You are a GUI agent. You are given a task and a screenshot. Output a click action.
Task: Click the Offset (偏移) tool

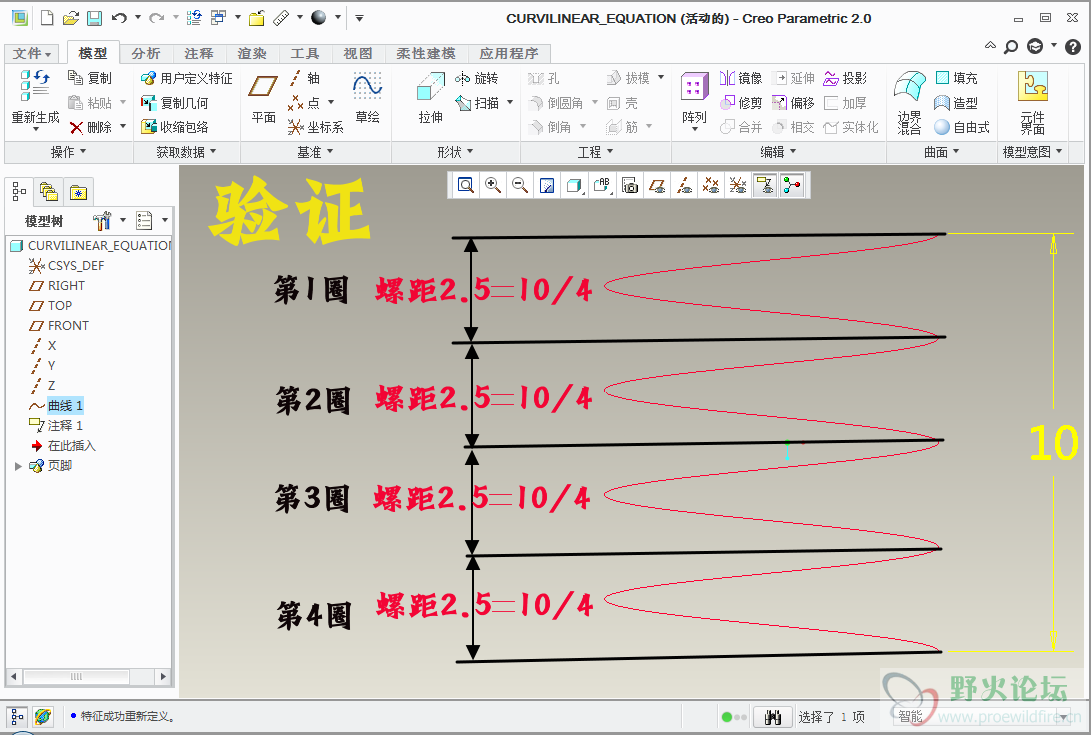793,103
